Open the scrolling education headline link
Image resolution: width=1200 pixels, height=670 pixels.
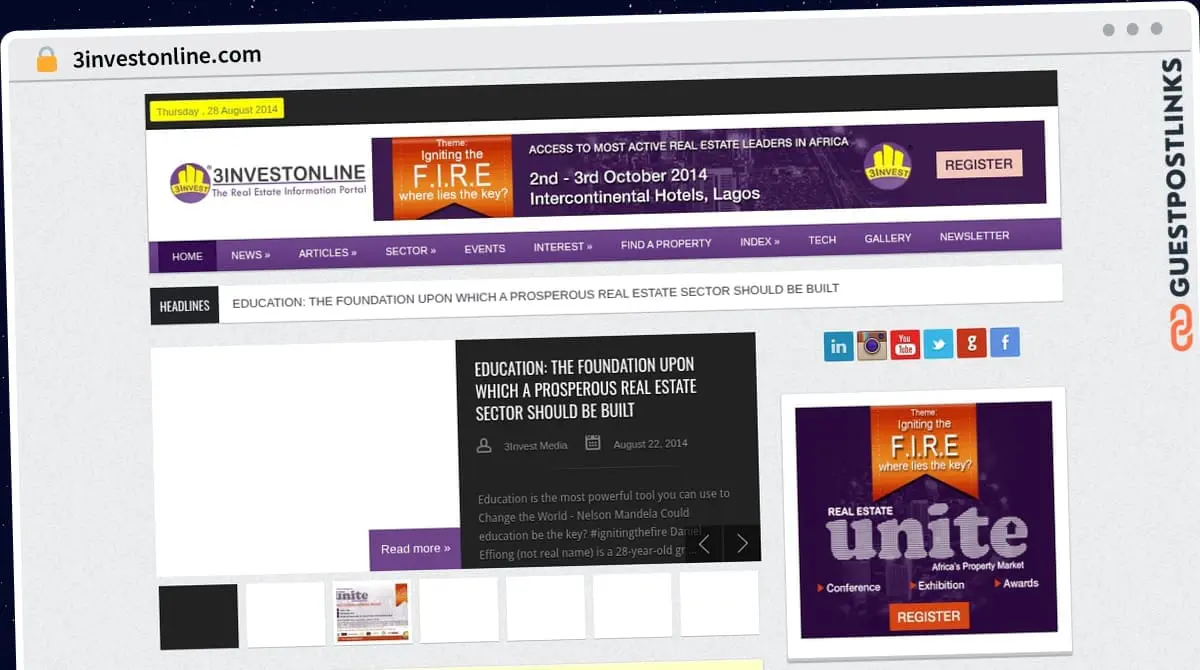535,295
